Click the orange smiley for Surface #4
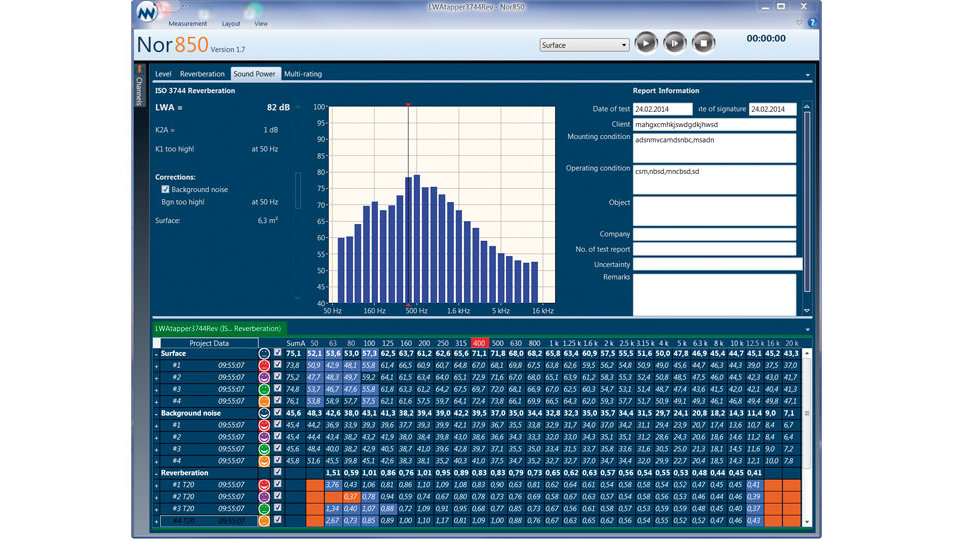The image size is (960, 540). (x=264, y=401)
